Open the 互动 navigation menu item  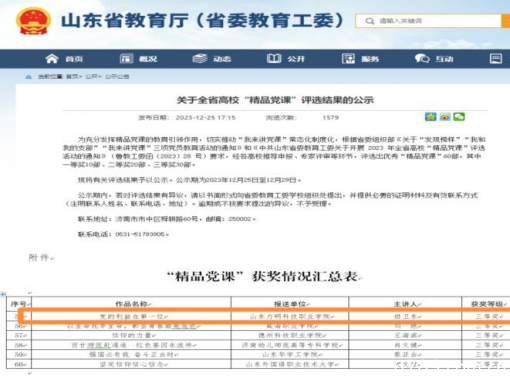pos(444,59)
